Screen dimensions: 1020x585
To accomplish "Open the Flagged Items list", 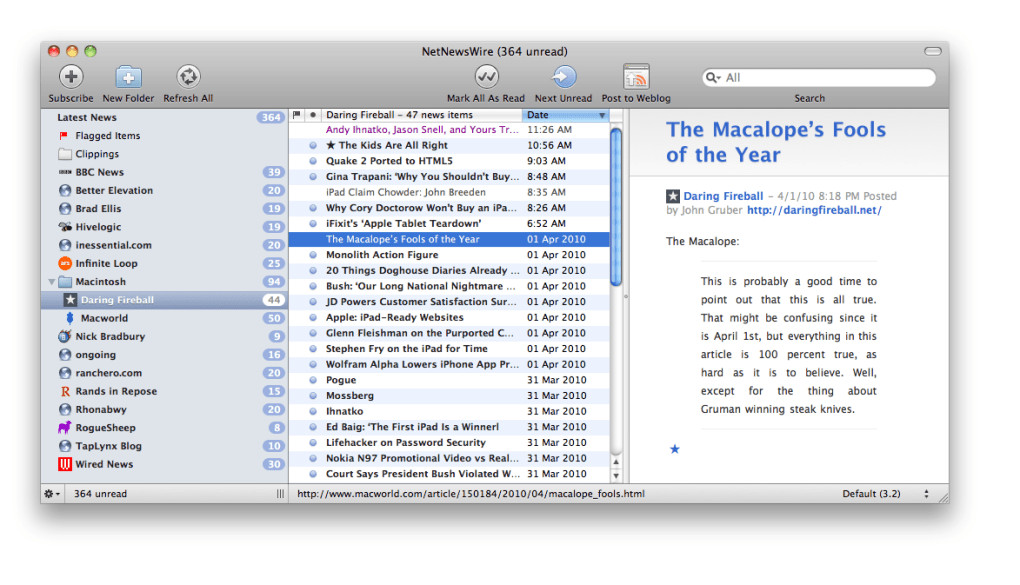I will (x=107, y=136).
